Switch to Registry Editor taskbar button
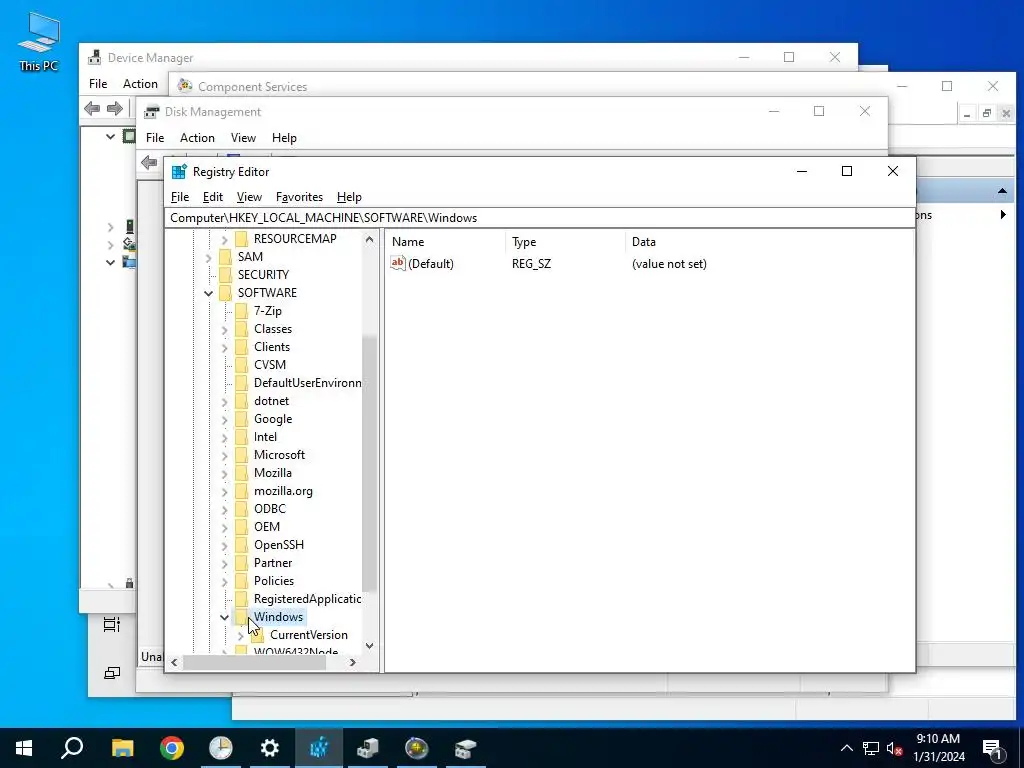The height and width of the screenshot is (768, 1024). coord(319,748)
